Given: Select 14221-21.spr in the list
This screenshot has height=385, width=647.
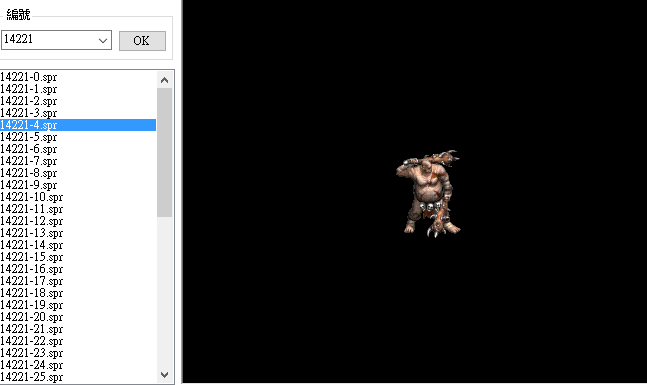Looking at the screenshot, I should 78,329.
